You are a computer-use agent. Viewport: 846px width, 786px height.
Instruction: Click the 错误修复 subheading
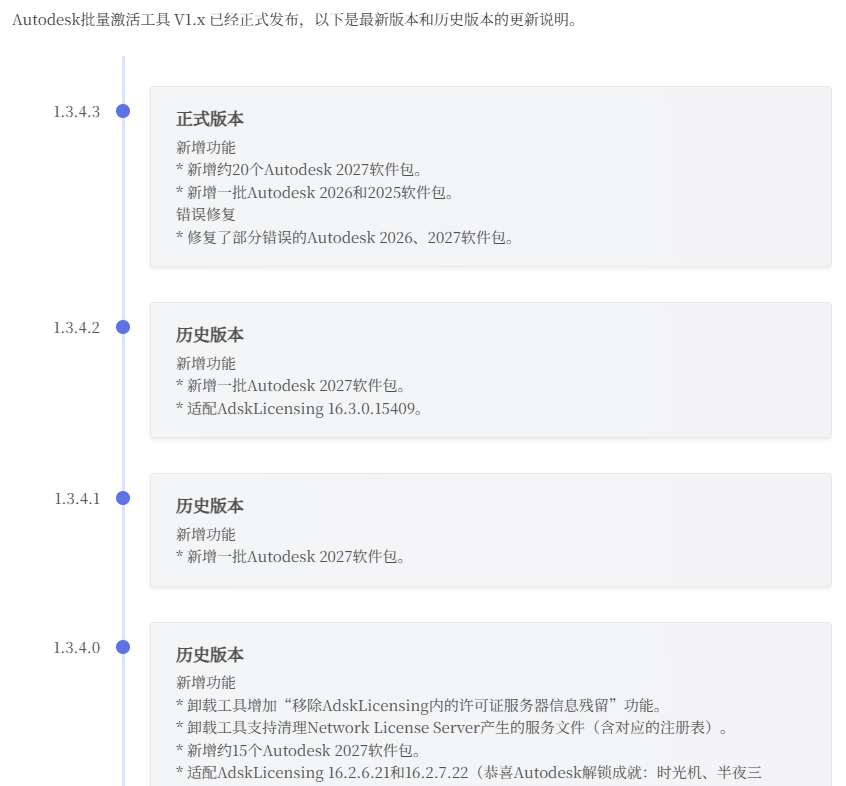(206, 214)
